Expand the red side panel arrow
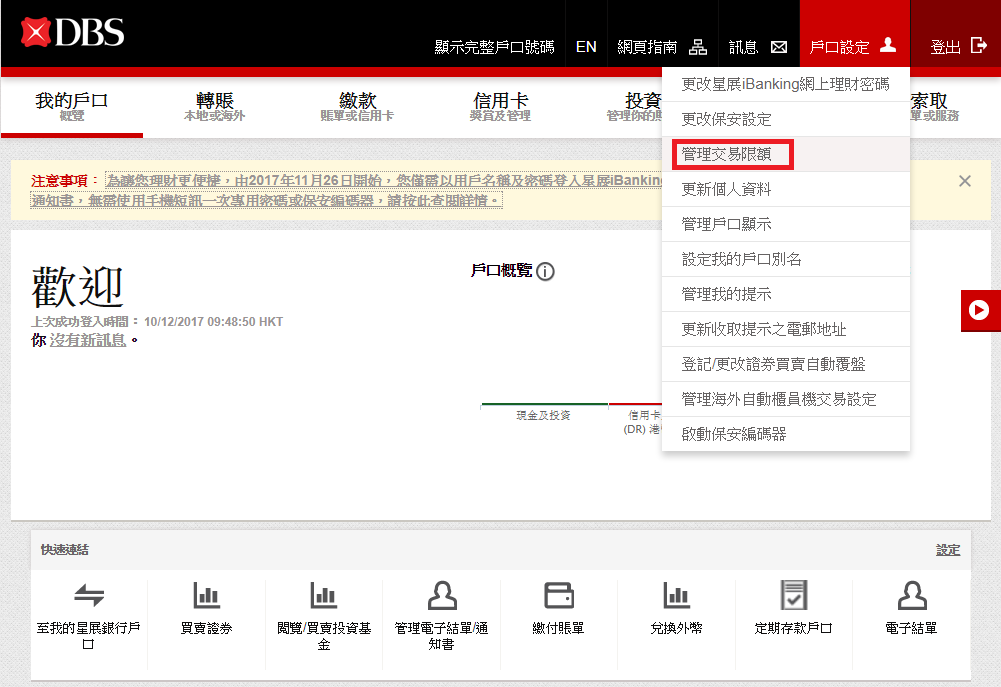1001x687 pixels. pyautogui.click(x=979, y=310)
